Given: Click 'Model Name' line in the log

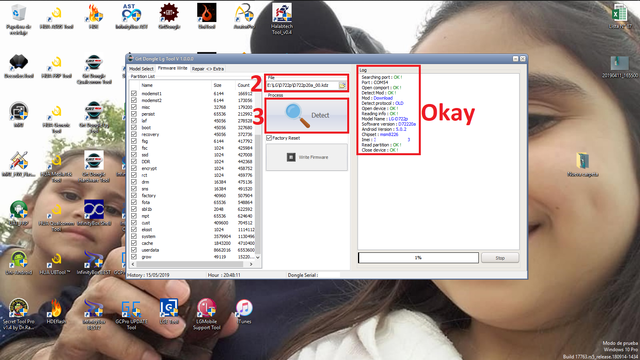Looking at the screenshot, I should [x=384, y=119].
